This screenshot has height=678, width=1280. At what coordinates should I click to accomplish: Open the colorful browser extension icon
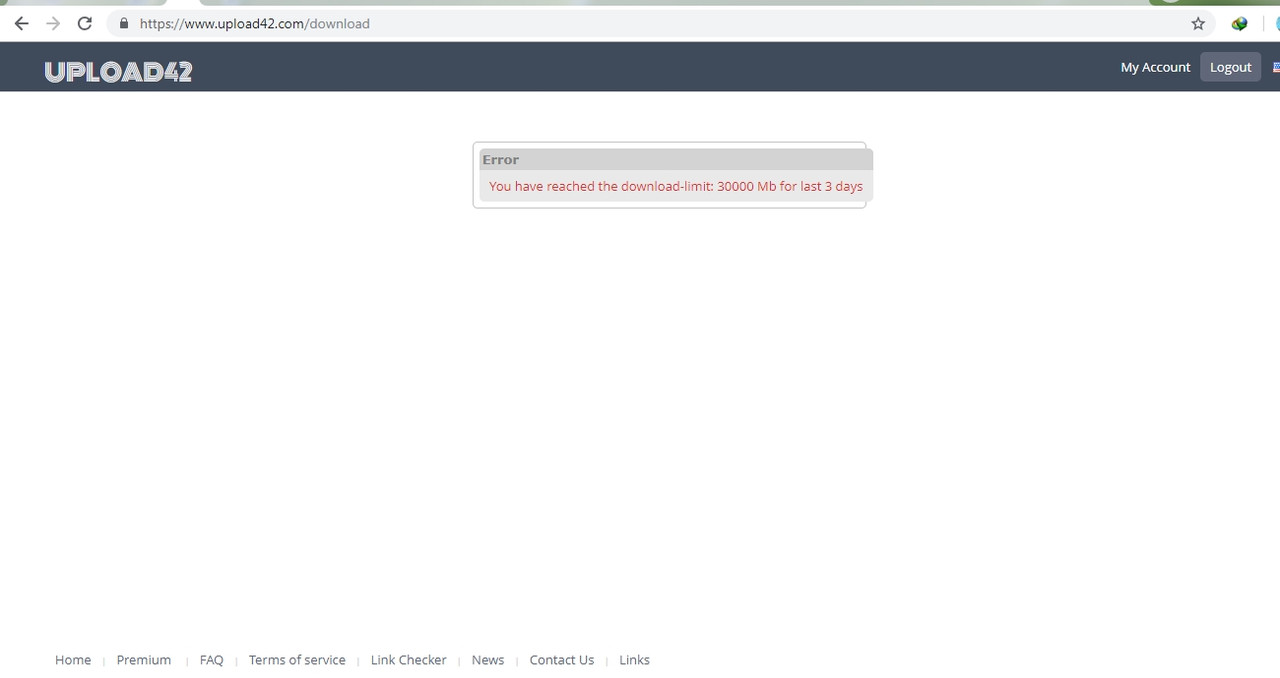(x=1239, y=23)
